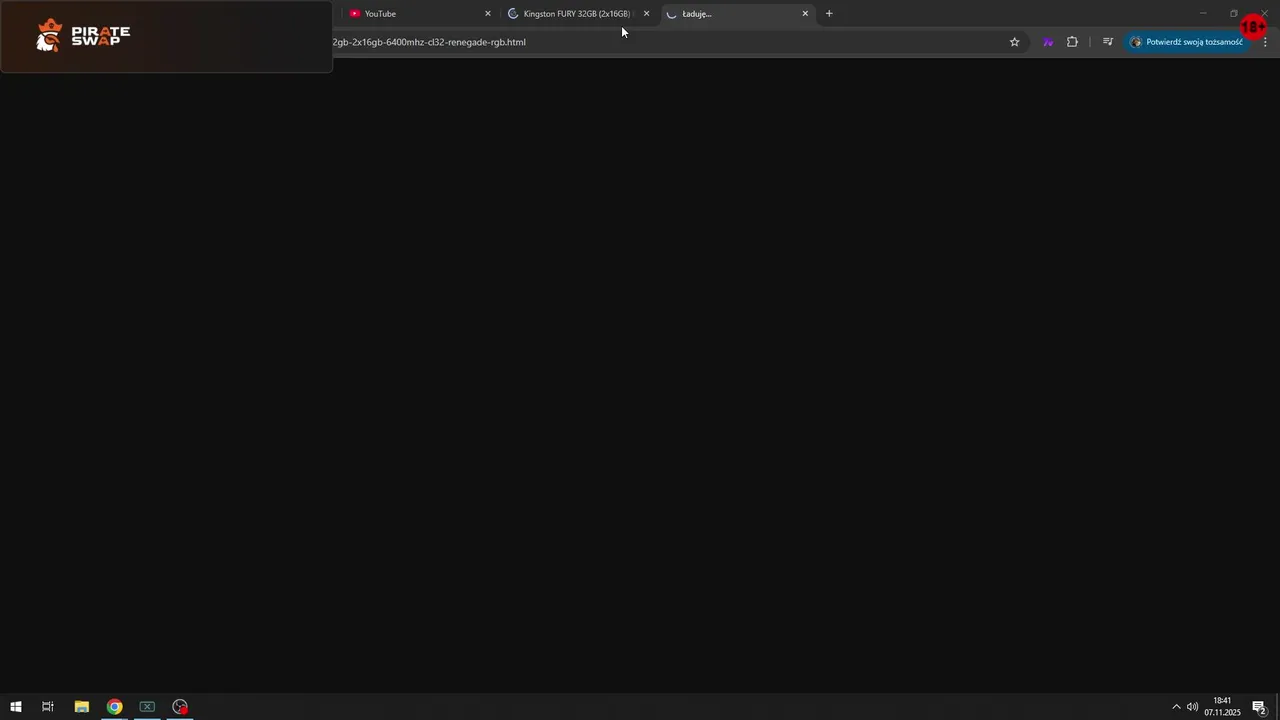Click the purple extension icon in toolbar
Screen dimensions: 1280x720
[1048, 42]
